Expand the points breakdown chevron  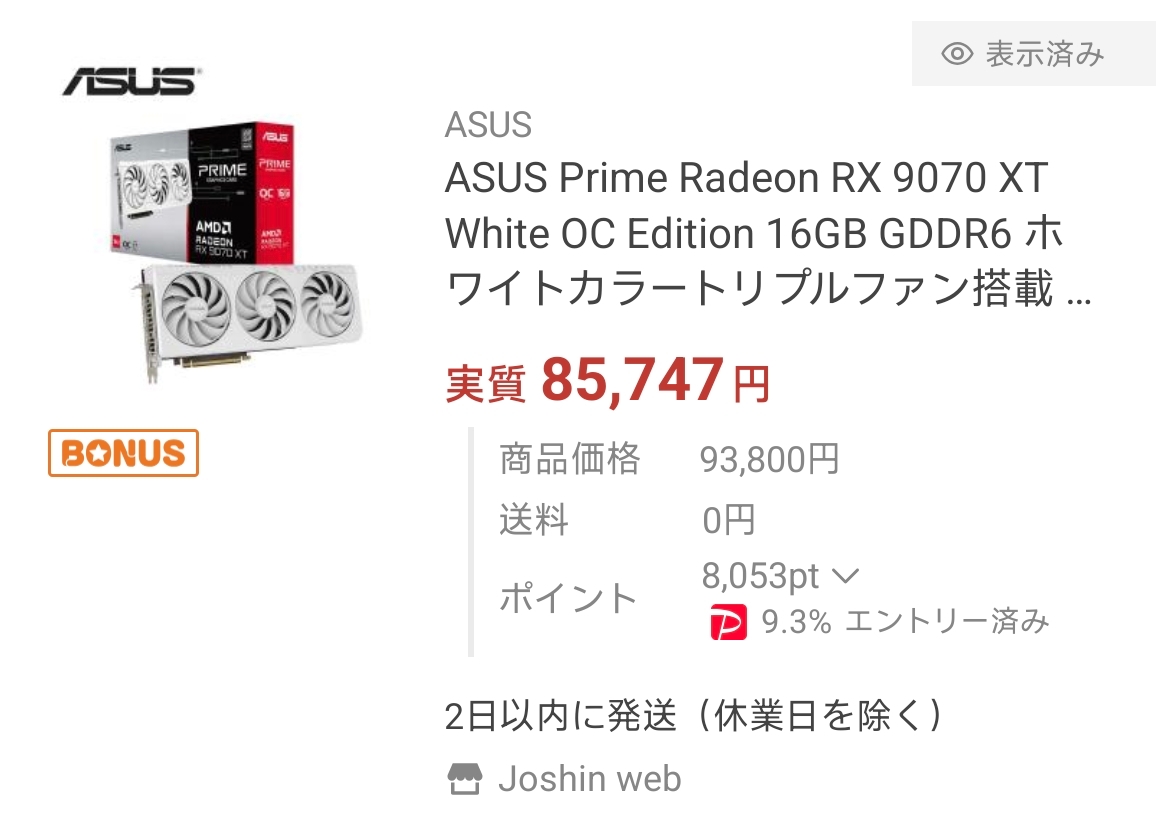845,576
